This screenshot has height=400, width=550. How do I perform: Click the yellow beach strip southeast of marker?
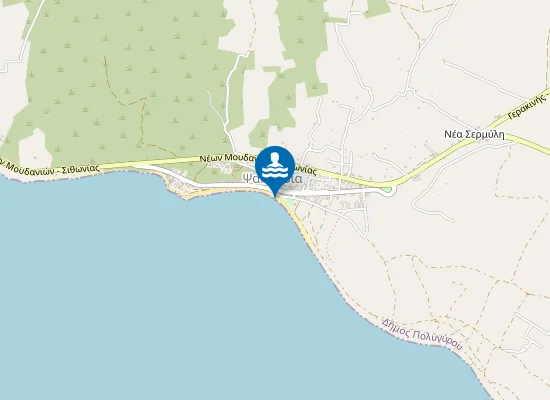pos(298,223)
